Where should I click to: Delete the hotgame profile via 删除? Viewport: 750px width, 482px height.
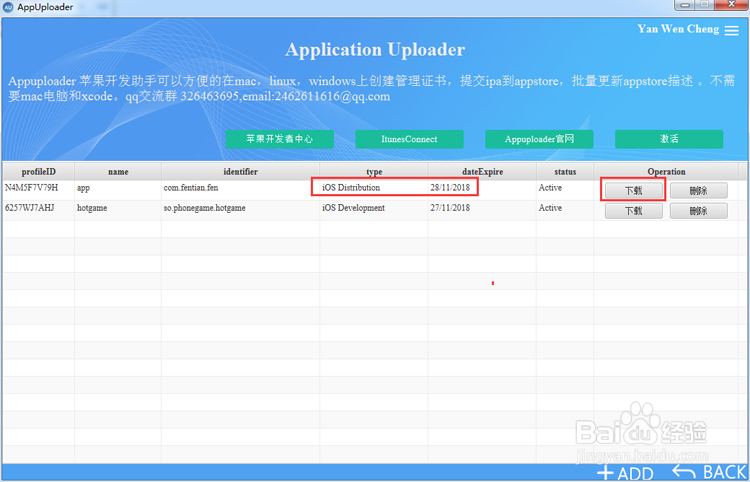click(x=699, y=211)
